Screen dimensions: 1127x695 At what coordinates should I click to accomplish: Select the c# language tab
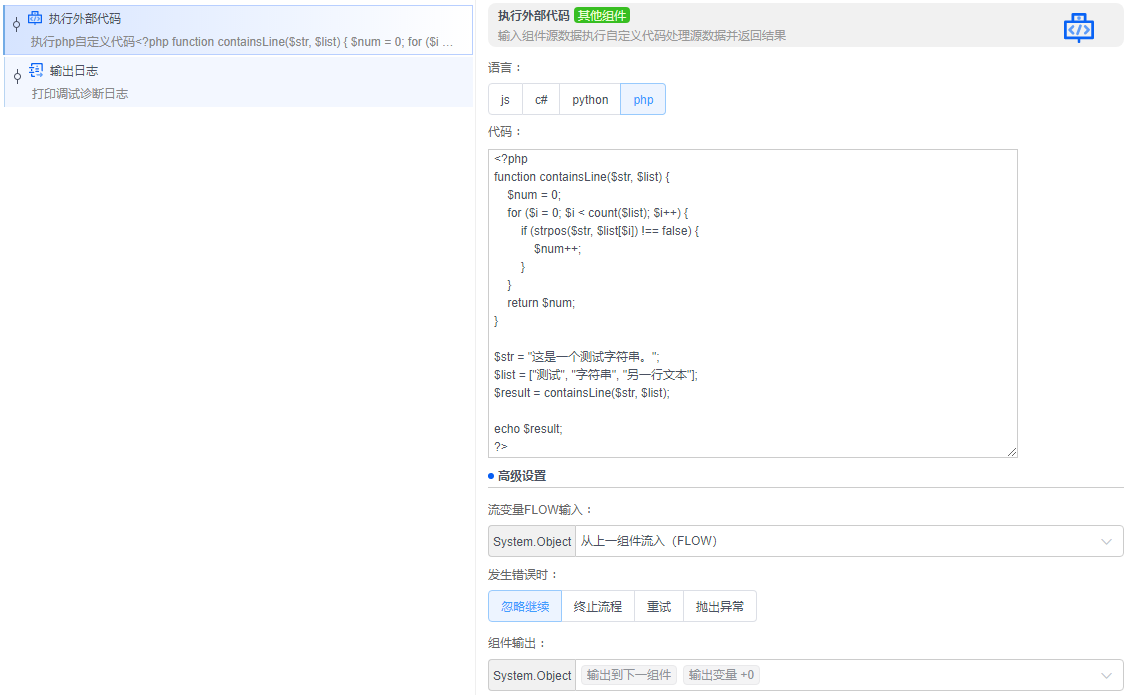click(x=541, y=99)
